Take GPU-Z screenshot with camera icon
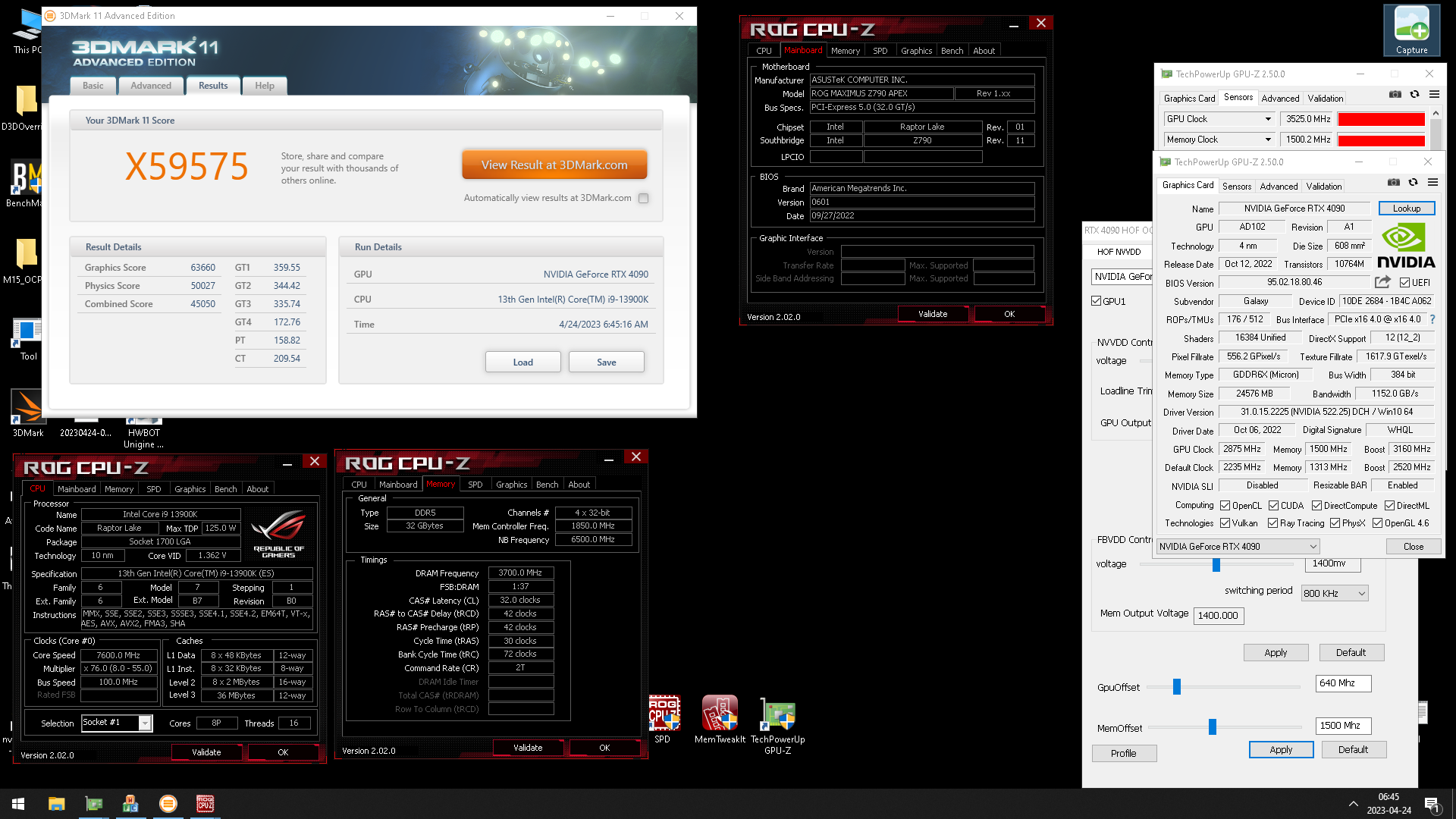The height and width of the screenshot is (819, 1456). [1394, 183]
